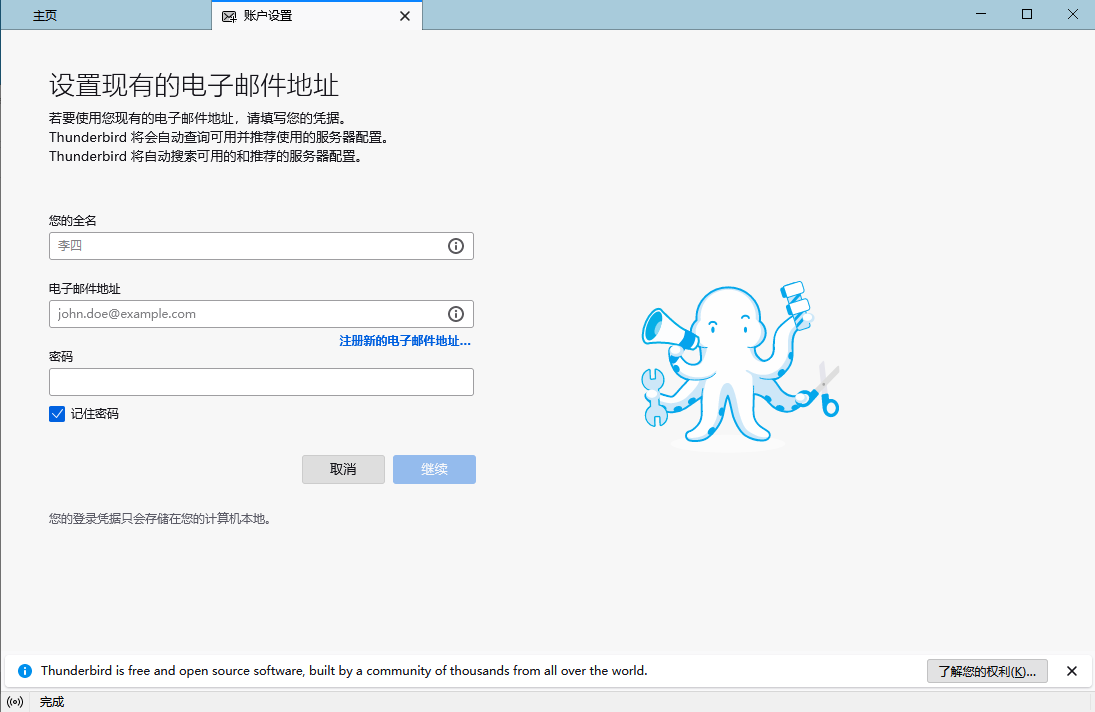Viewport: 1095px width, 712px height.
Task: Dismiss the Thunderbird notification bar
Action: pyautogui.click(x=1071, y=671)
